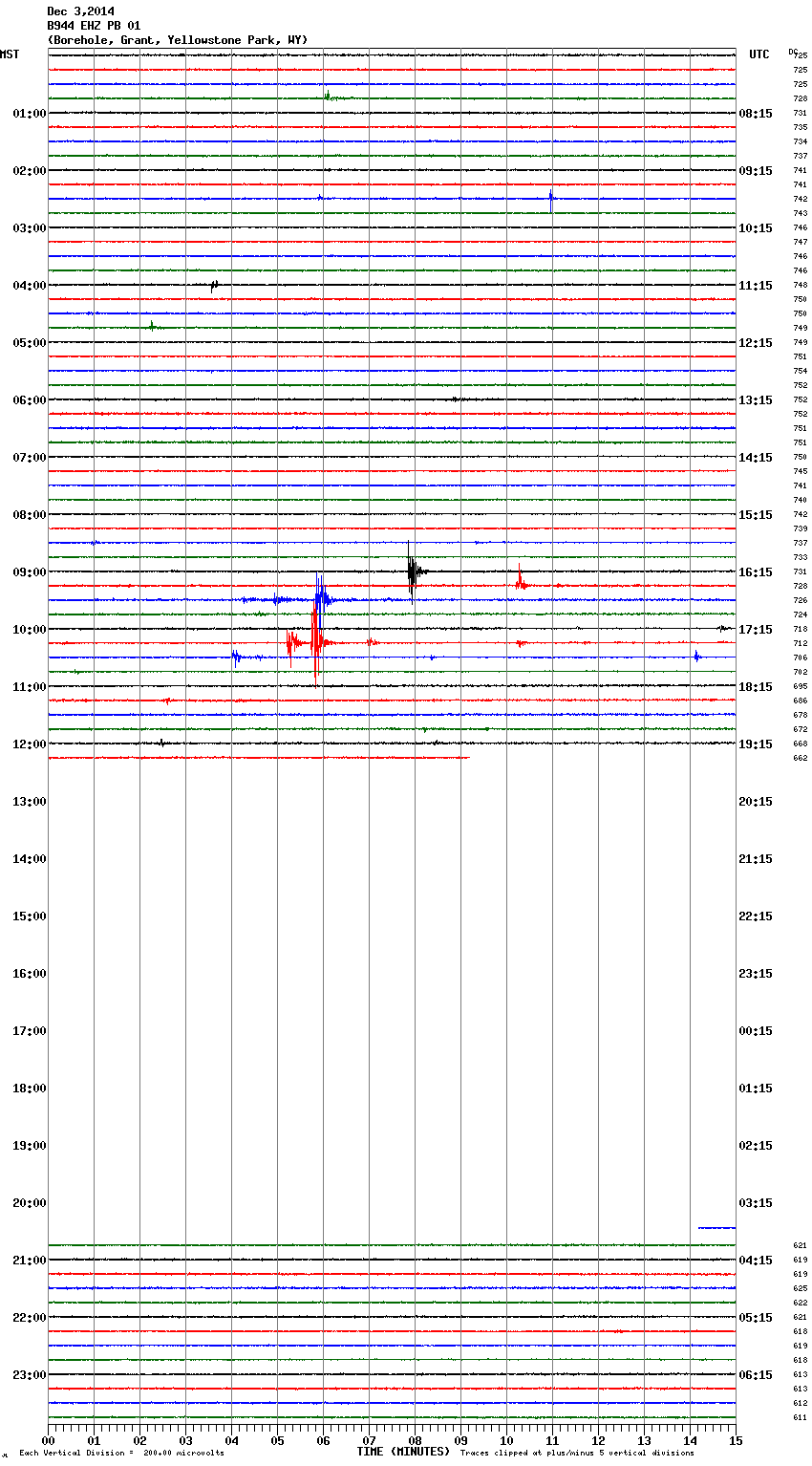The height and width of the screenshot is (1466, 812).
Task: Click the '23:00' MST time label
Action: tap(29, 1375)
